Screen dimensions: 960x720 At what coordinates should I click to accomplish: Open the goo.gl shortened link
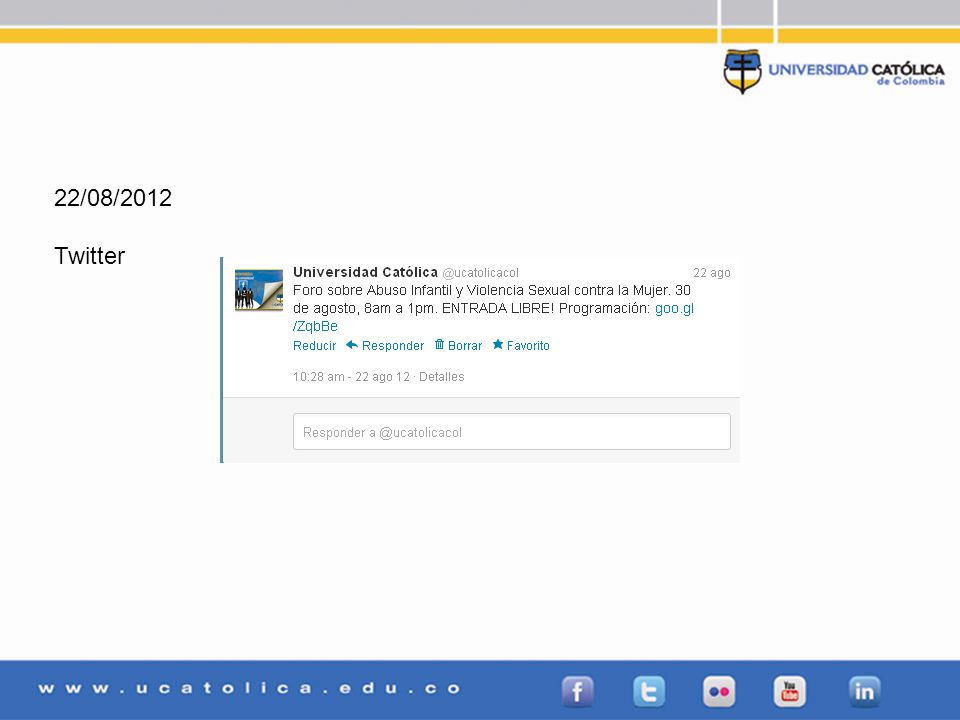(674, 308)
